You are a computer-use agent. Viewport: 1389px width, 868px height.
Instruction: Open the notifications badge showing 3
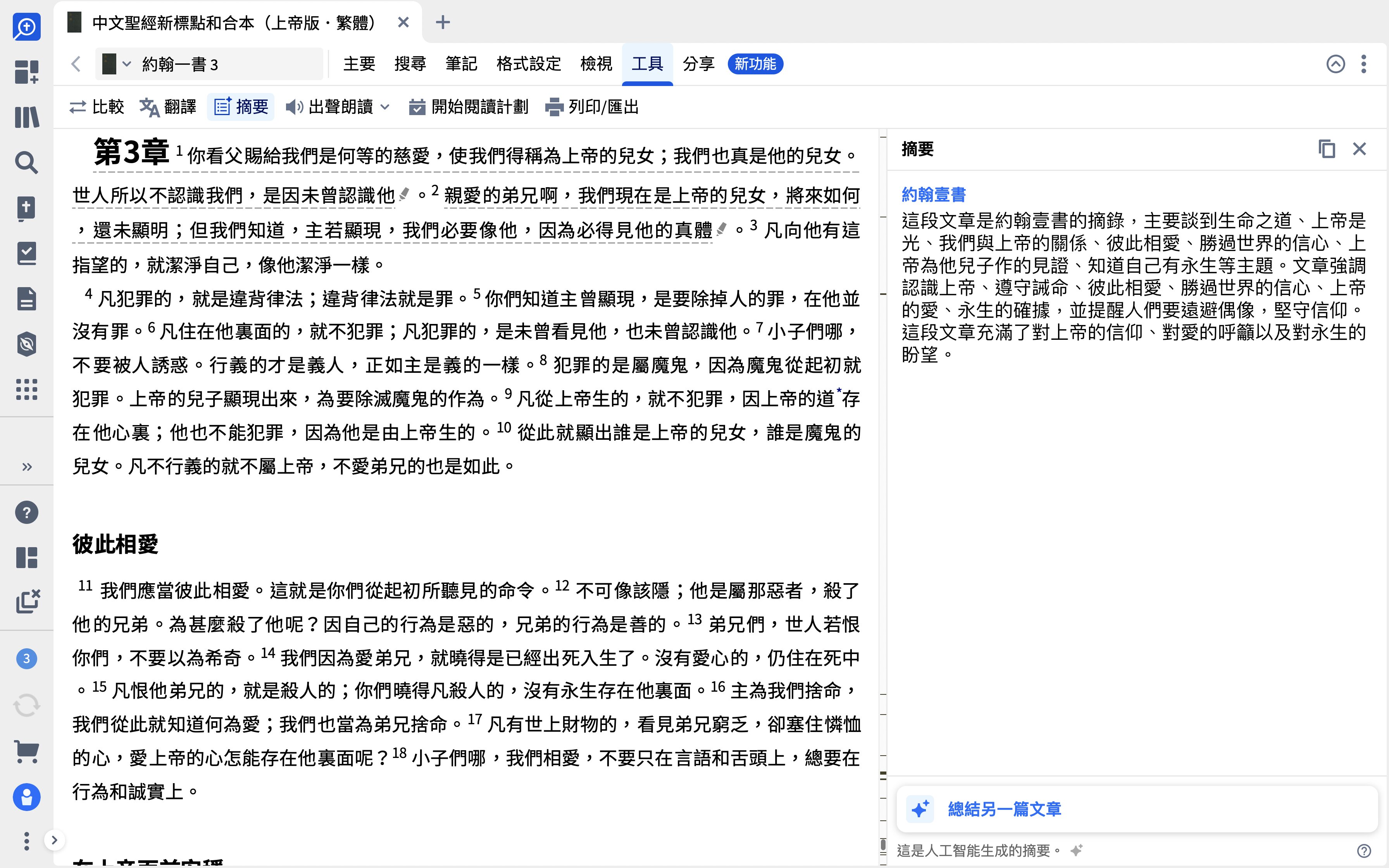pos(26,658)
